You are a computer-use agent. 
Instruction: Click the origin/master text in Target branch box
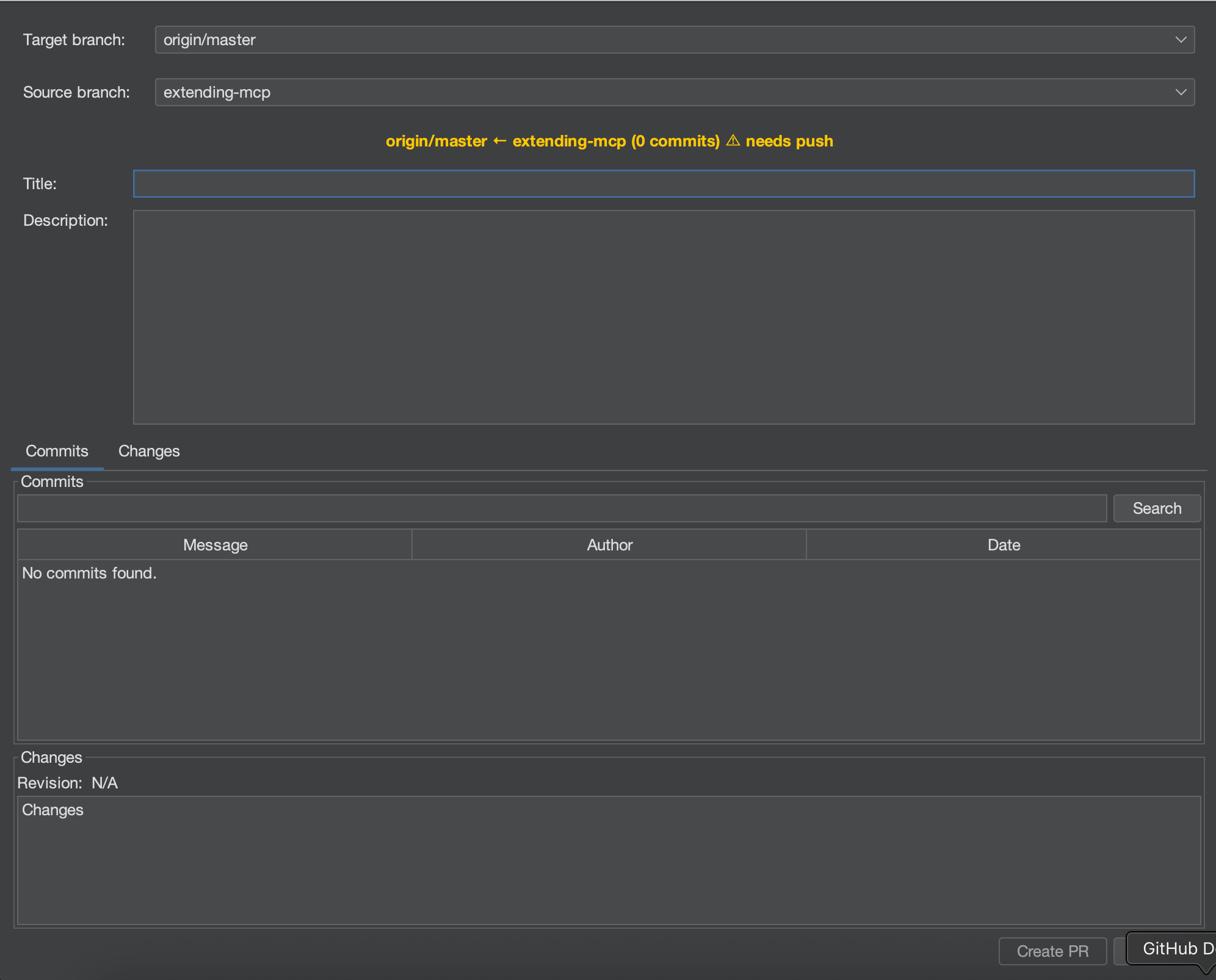[209, 40]
